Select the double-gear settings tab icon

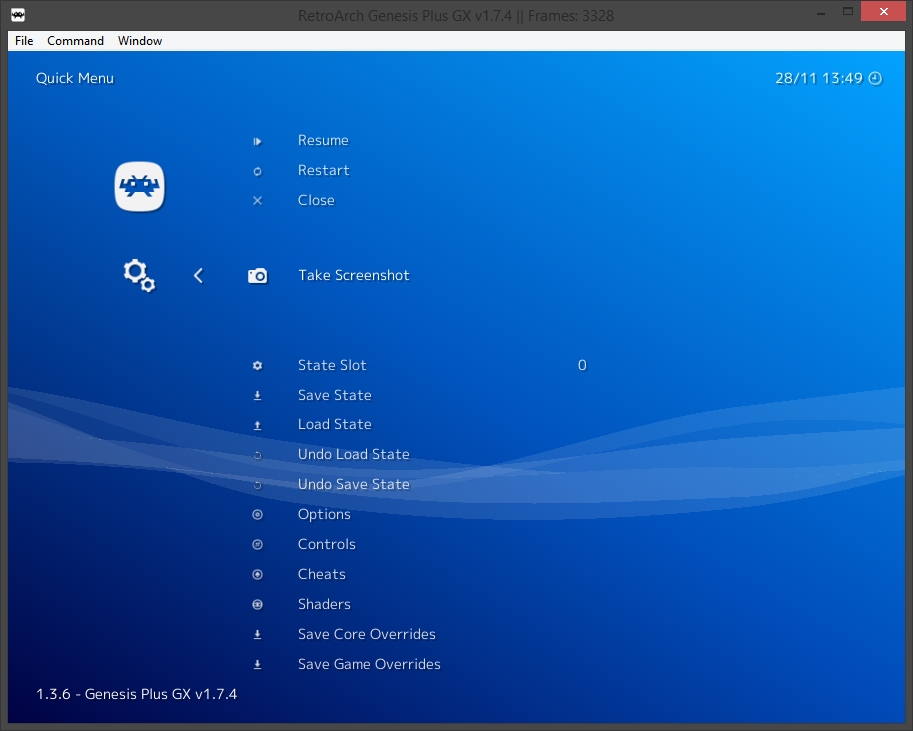pyautogui.click(x=139, y=275)
